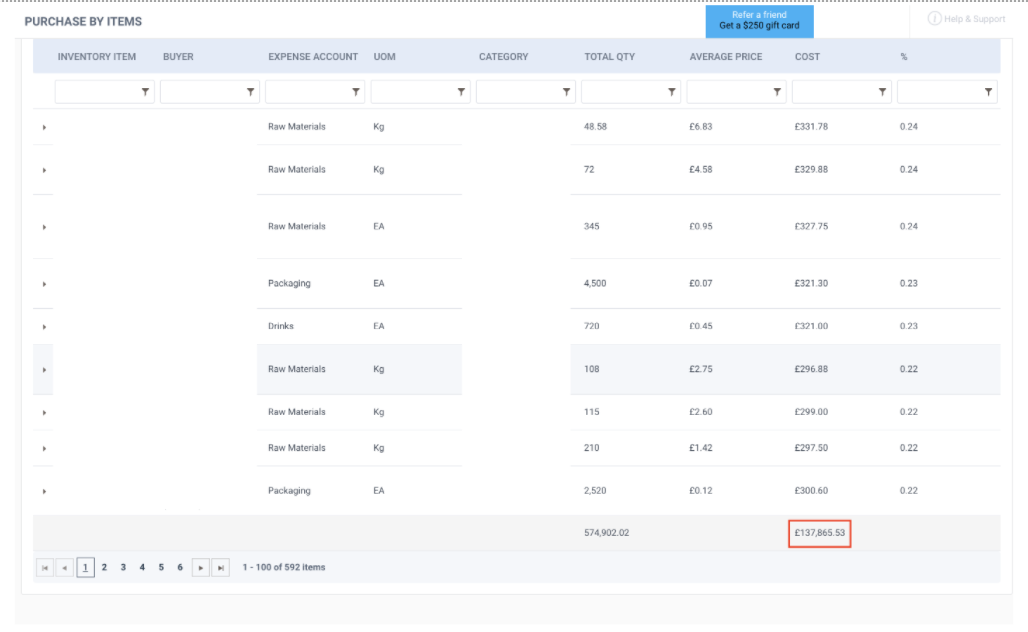Open the Inventory Item column filter icon

(146, 92)
